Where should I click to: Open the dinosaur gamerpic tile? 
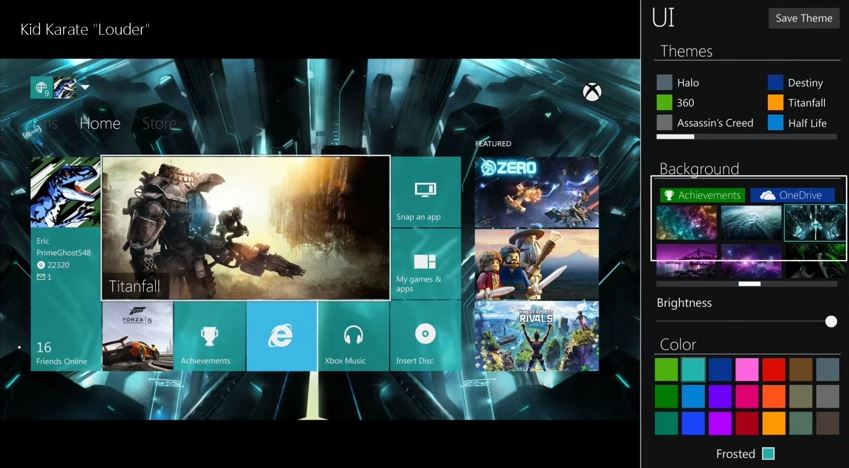coord(66,192)
